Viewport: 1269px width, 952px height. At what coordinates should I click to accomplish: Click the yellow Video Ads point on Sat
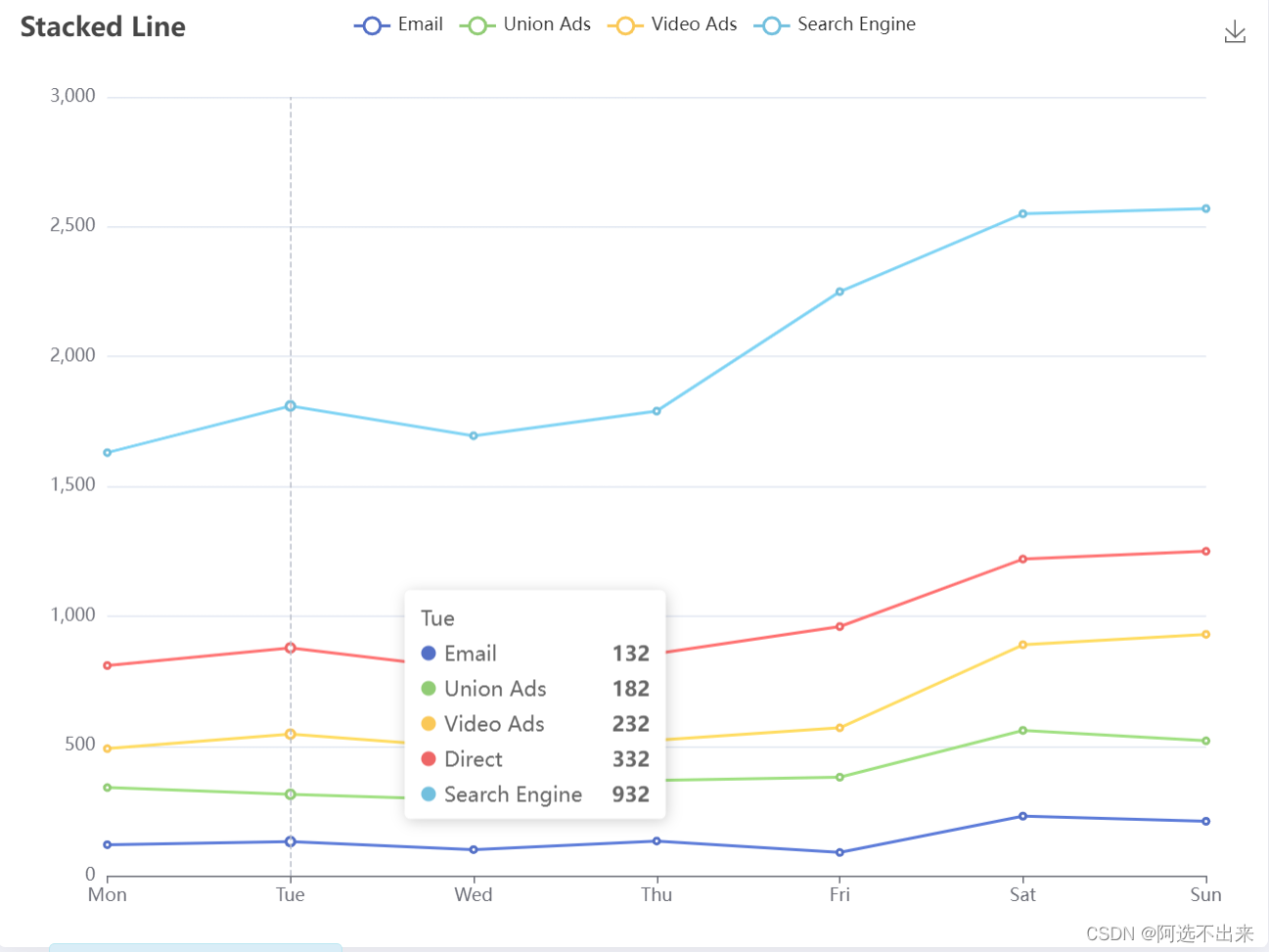[1022, 645]
